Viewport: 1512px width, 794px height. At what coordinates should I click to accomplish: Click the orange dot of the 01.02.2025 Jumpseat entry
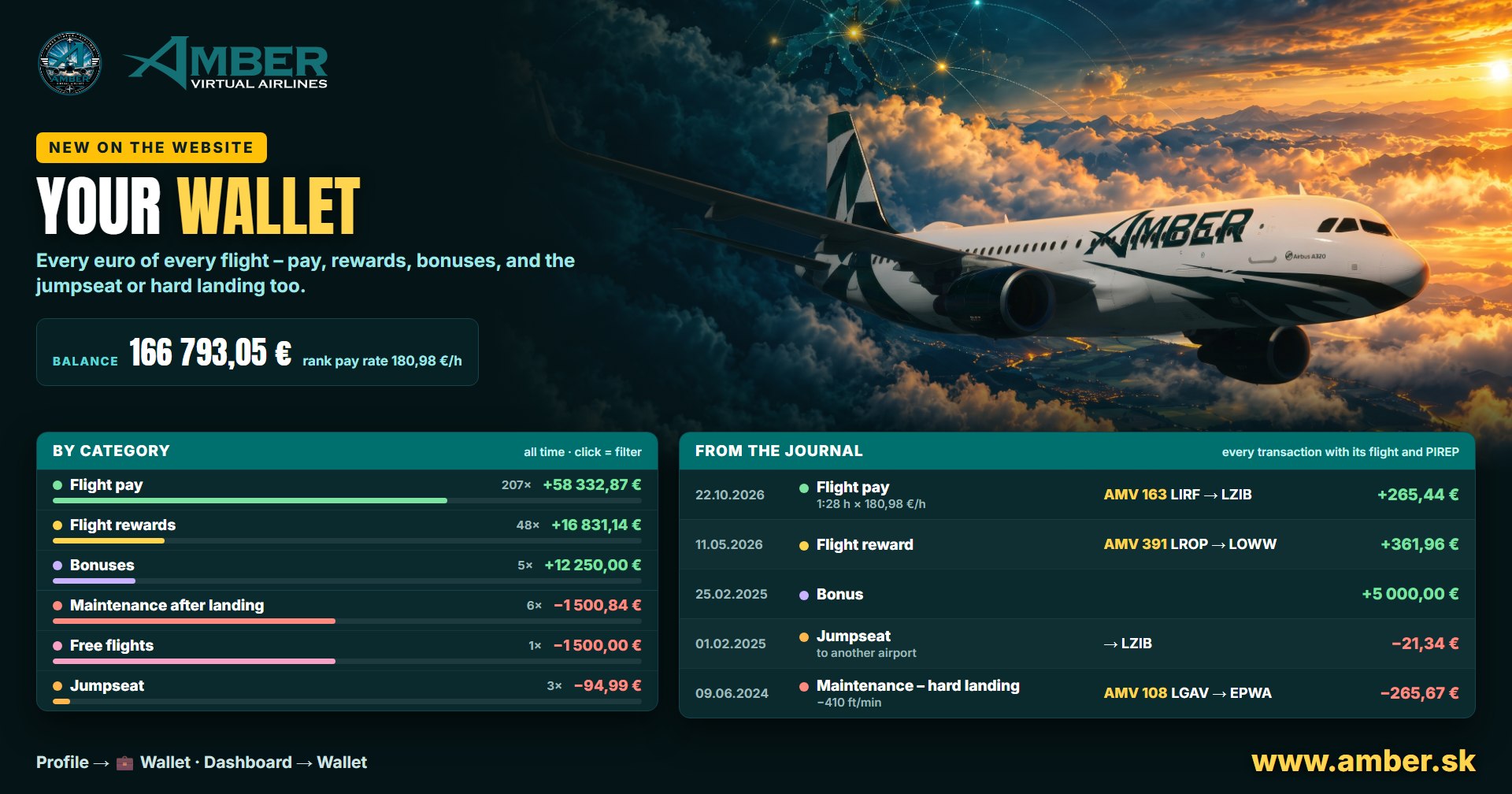(804, 637)
